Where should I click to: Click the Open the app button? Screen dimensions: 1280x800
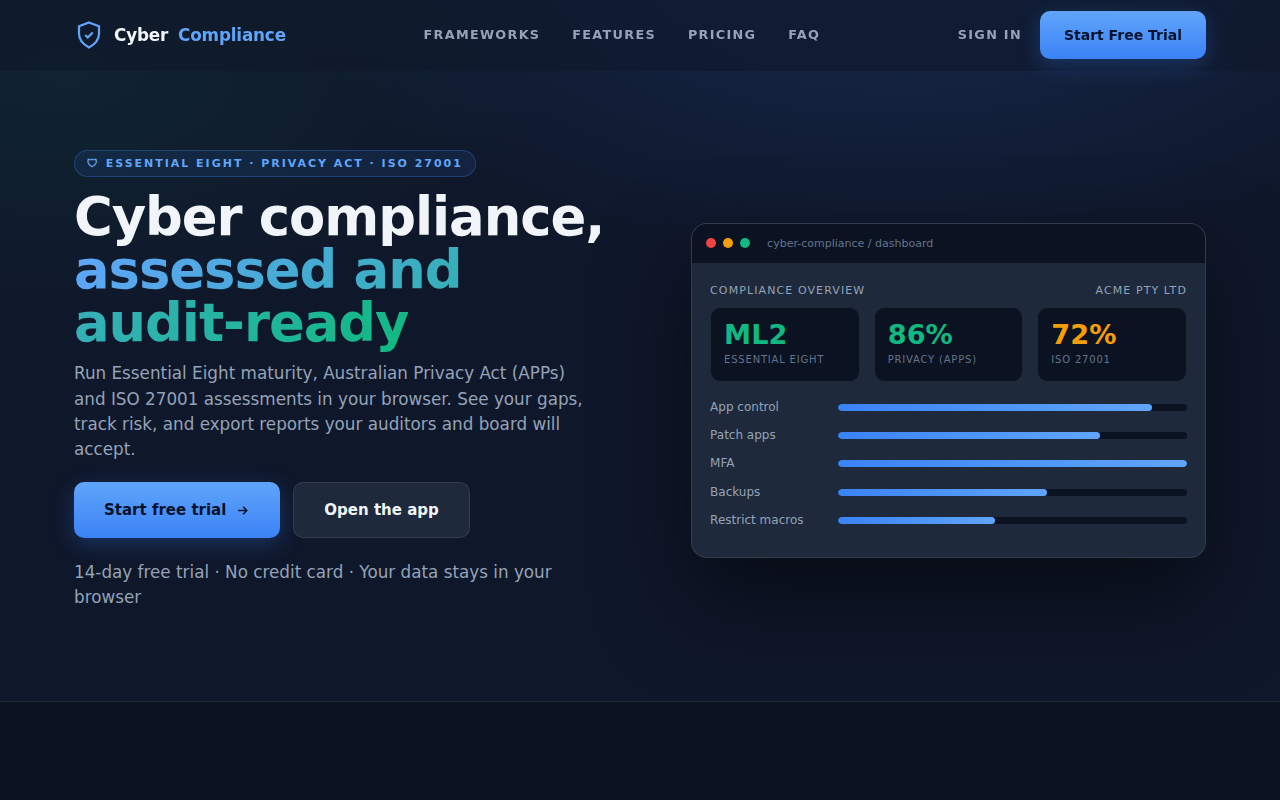pyautogui.click(x=381, y=510)
